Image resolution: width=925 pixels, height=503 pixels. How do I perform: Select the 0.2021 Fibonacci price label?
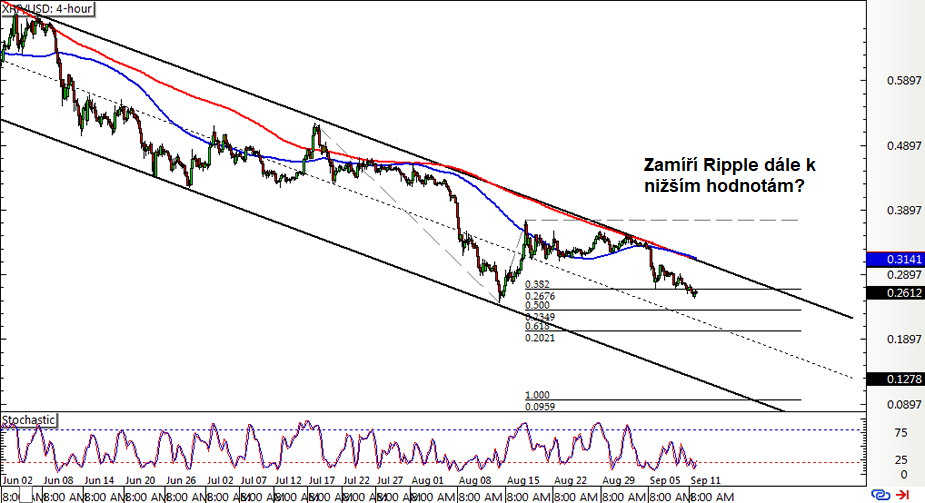540,338
